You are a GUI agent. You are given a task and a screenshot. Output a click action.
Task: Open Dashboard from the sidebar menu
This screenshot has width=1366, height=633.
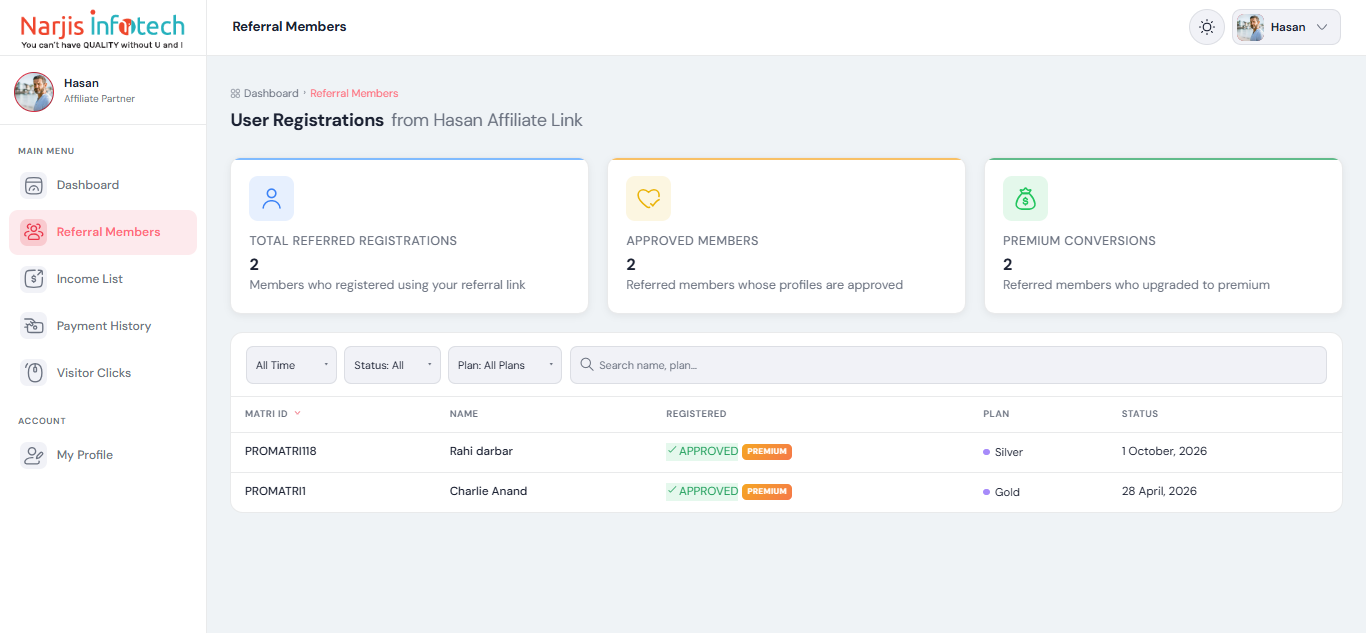(103, 185)
